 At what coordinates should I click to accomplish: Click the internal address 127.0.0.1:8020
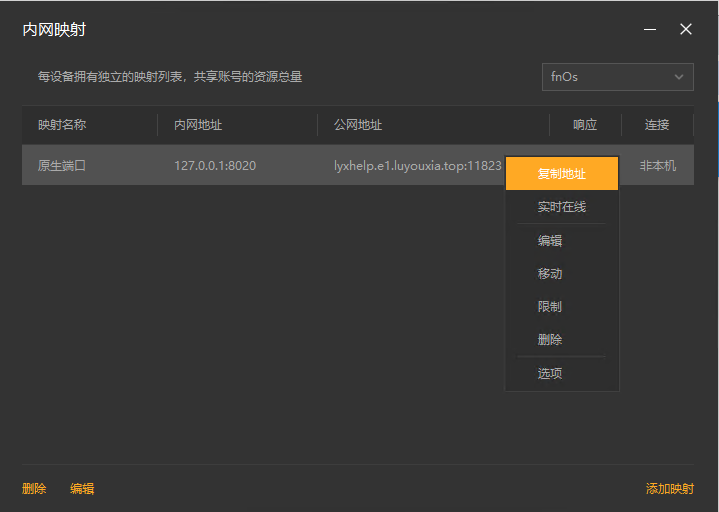click(215, 165)
